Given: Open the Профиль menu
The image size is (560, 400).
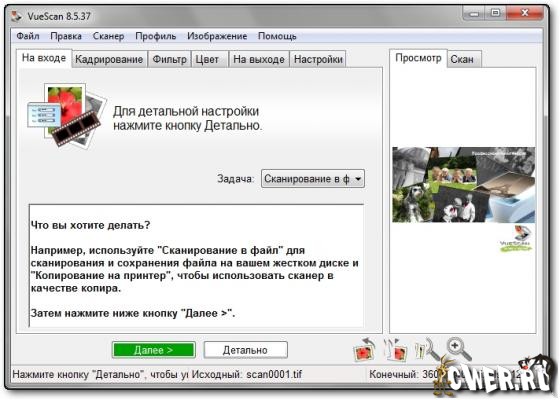Looking at the screenshot, I should point(155,36).
